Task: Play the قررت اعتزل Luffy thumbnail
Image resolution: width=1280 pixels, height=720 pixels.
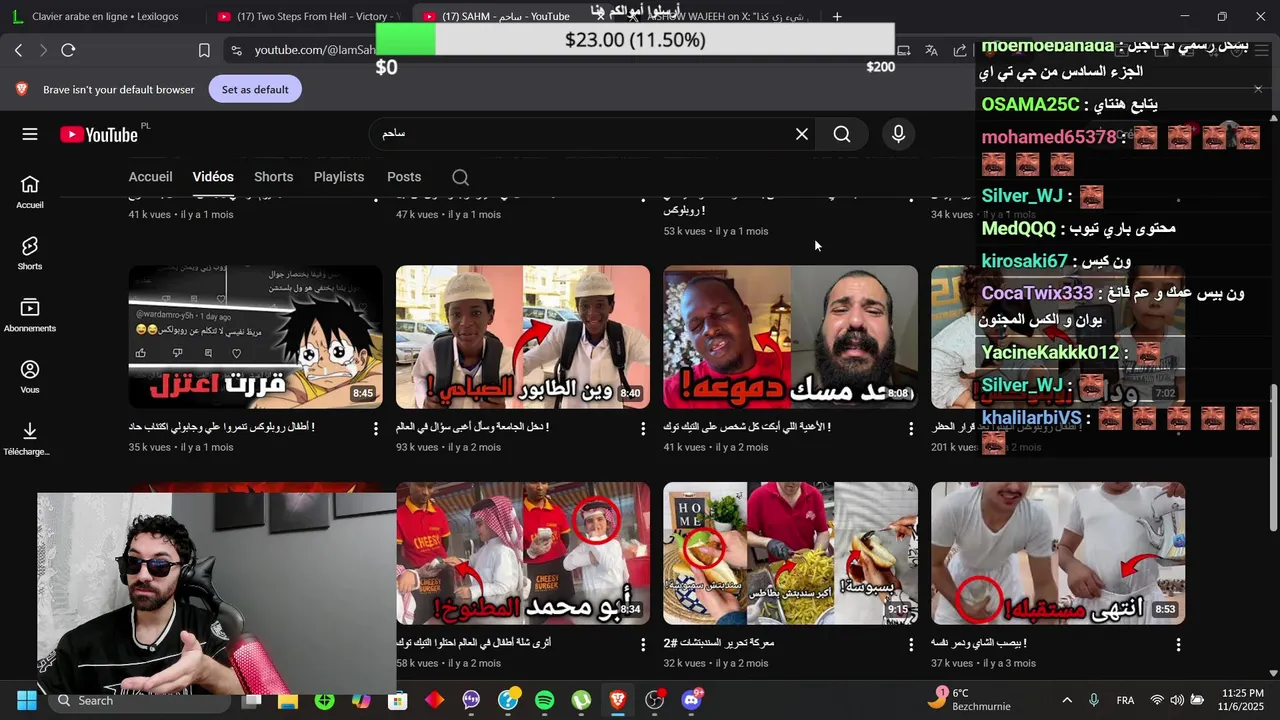Action: (x=255, y=337)
